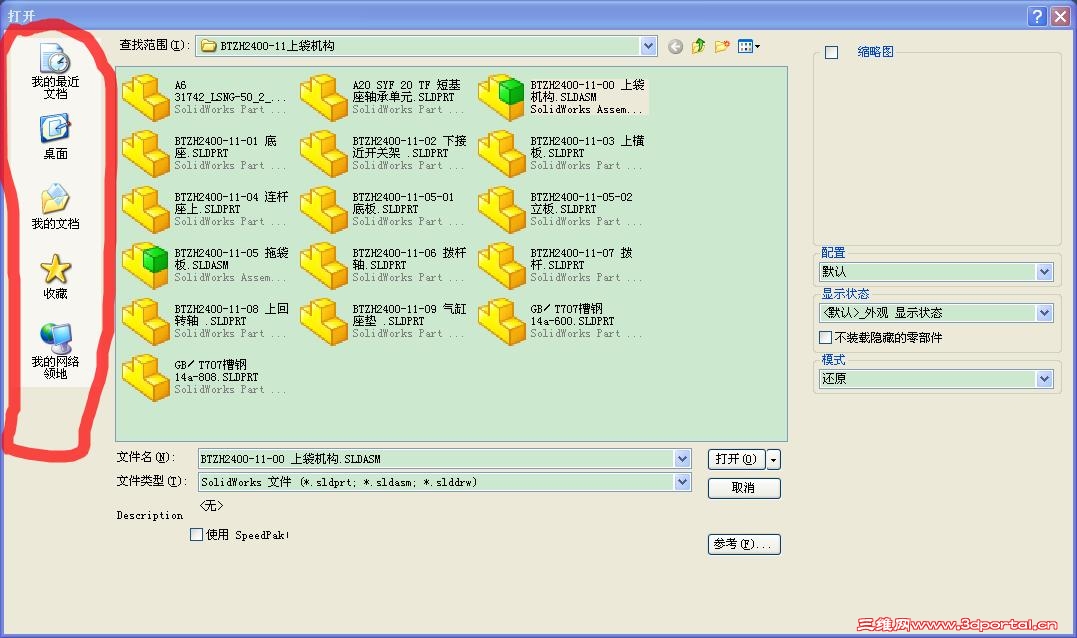Select BTZH2400-11-06 part file
Image resolution: width=1077 pixels, height=638 pixels.
pyautogui.click(x=383, y=265)
